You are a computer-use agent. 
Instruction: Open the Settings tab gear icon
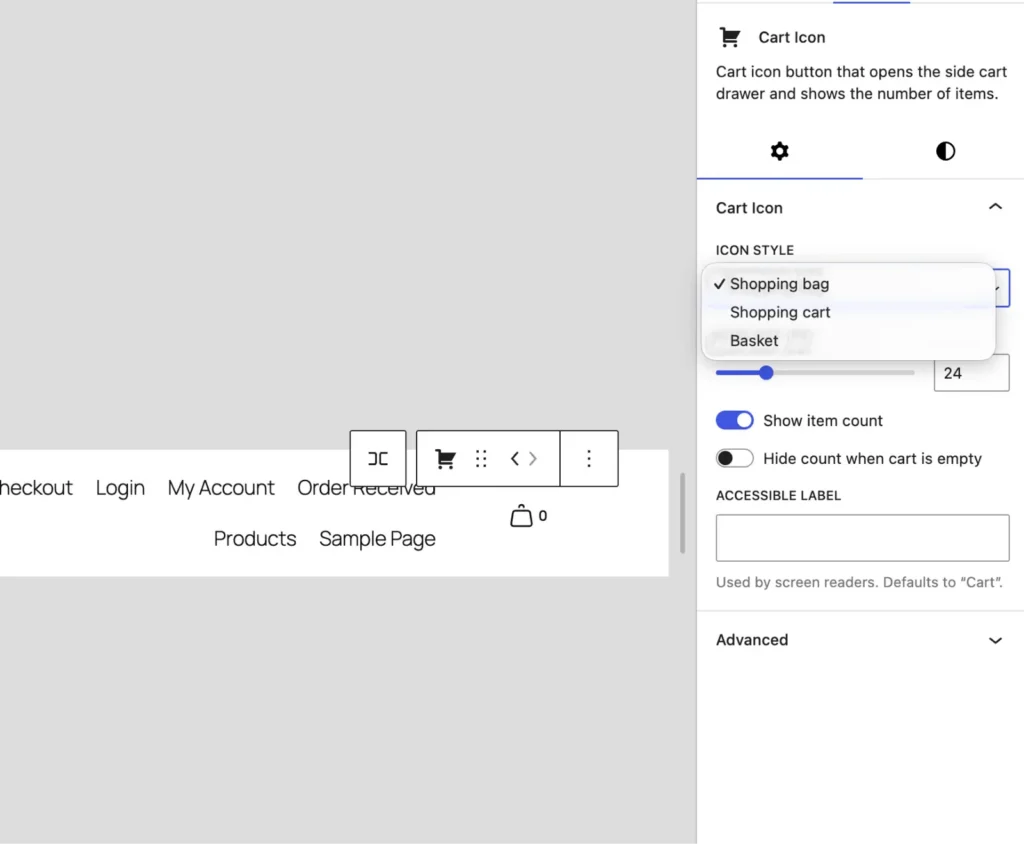779,152
